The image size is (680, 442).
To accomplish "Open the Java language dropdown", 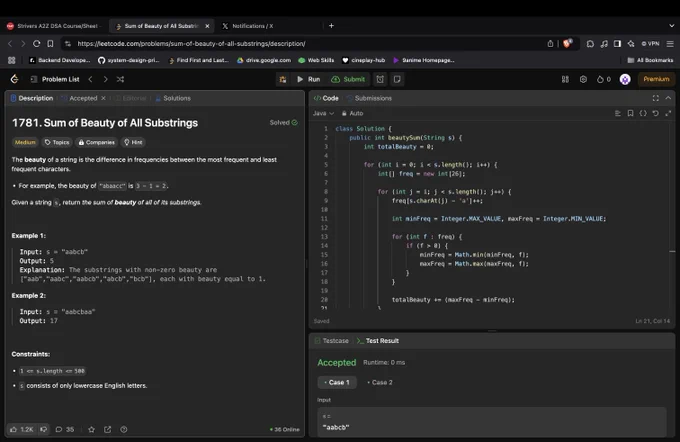I will (x=323, y=113).
